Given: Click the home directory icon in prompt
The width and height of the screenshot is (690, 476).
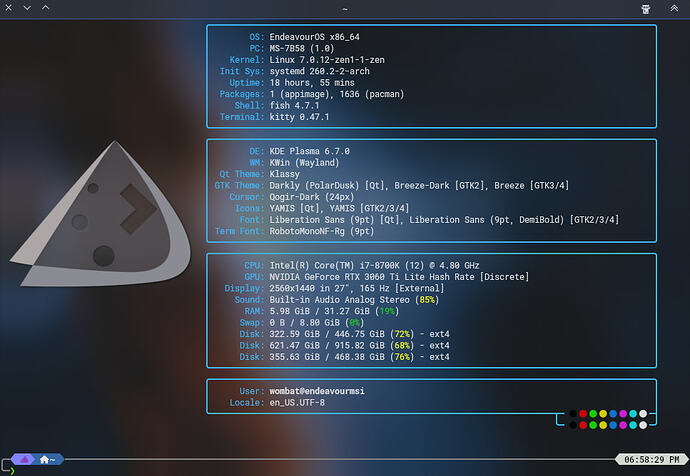Looking at the screenshot, I should pyautogui.click(x=44, y=460).
